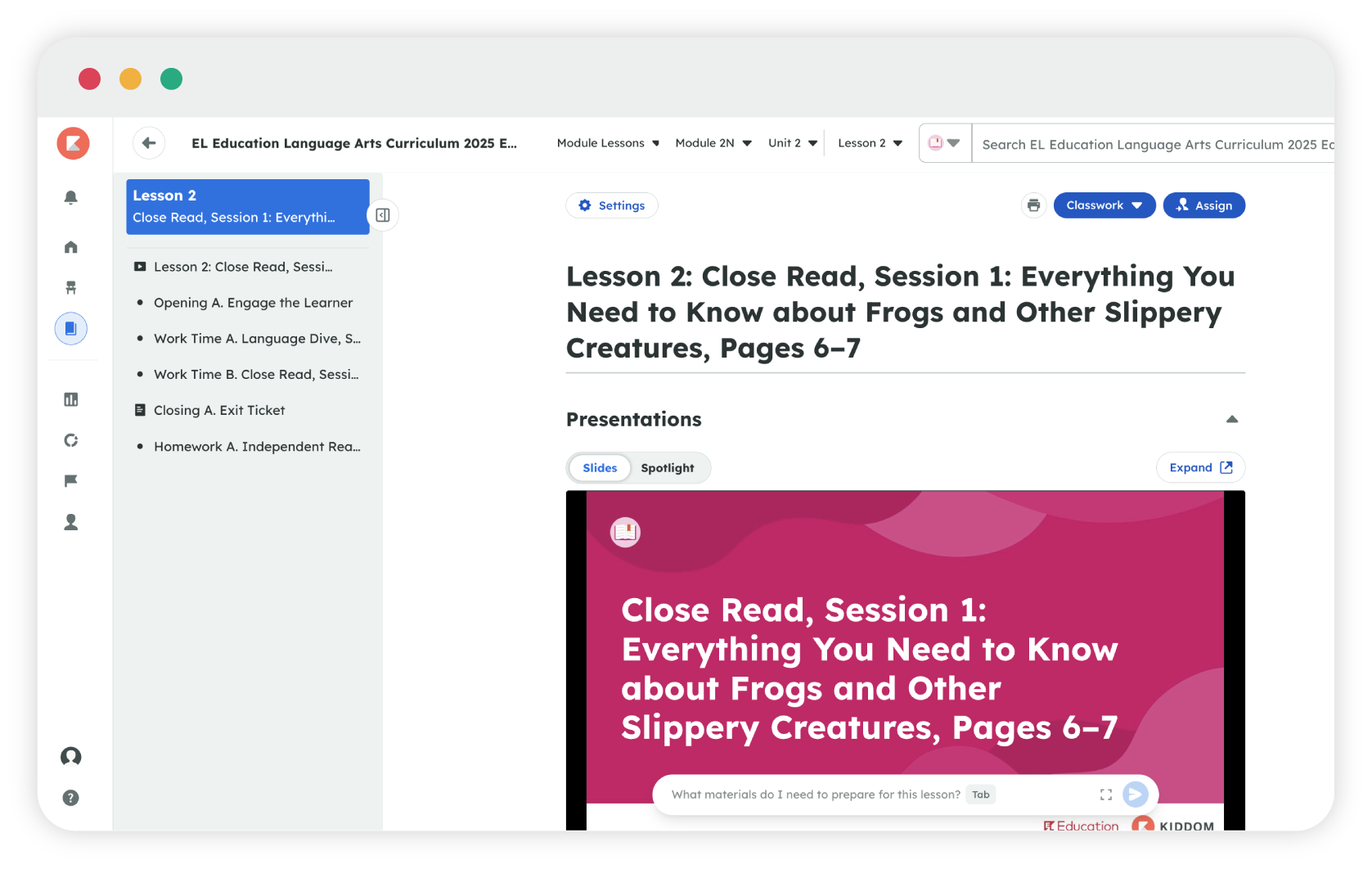Select Lesson 2 header in sidebar
The height and width of the screenshot is (869, 1372).
click(x=248, y=207)
